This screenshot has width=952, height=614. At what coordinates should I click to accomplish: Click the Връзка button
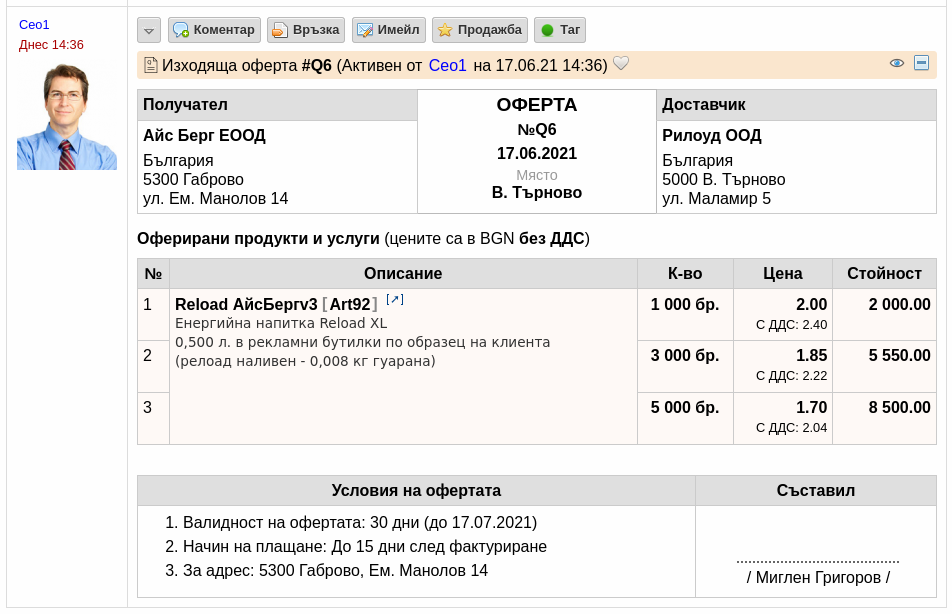point(306,30)
